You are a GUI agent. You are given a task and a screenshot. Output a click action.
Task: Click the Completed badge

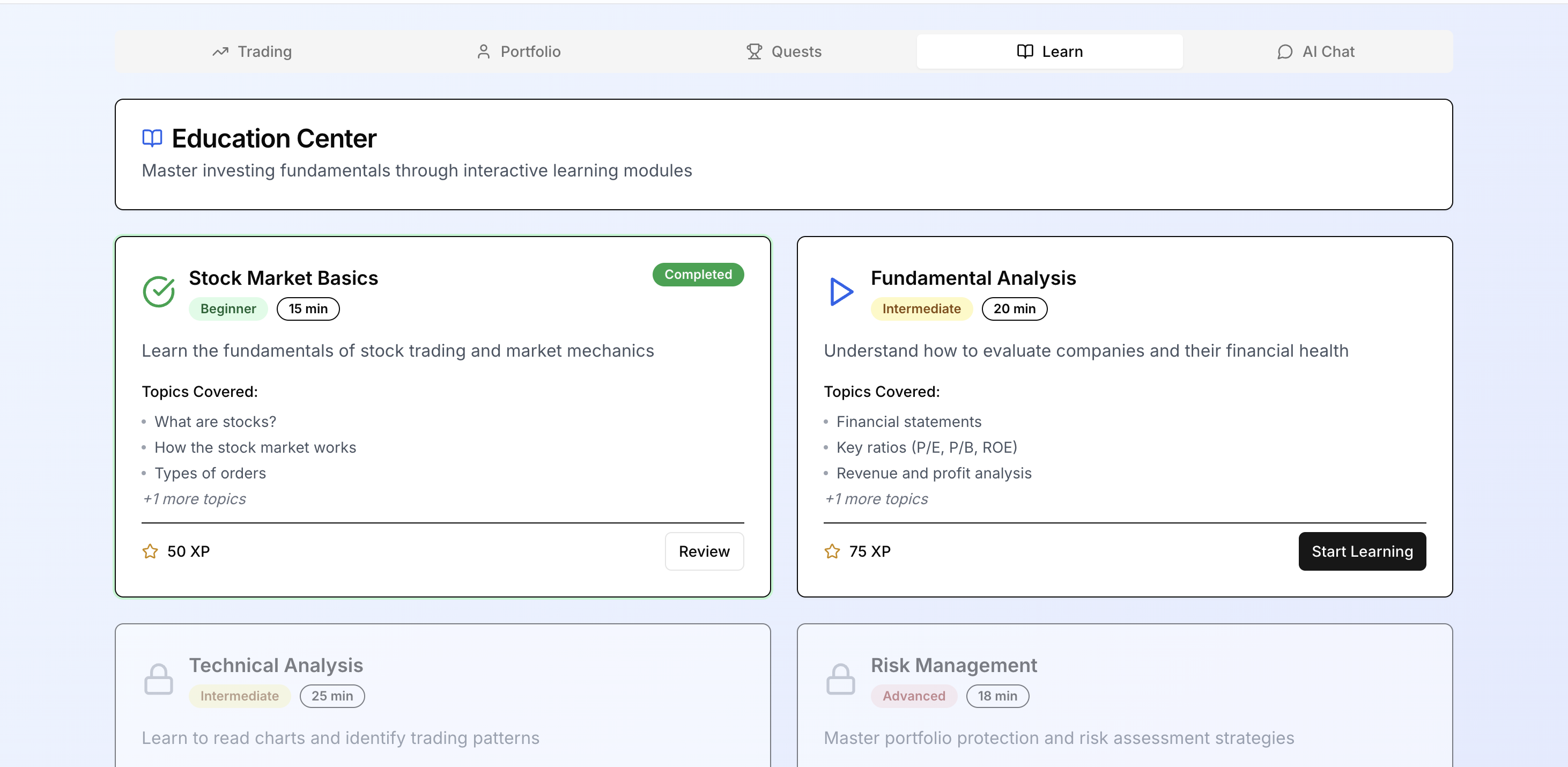[x=698, y=275]
